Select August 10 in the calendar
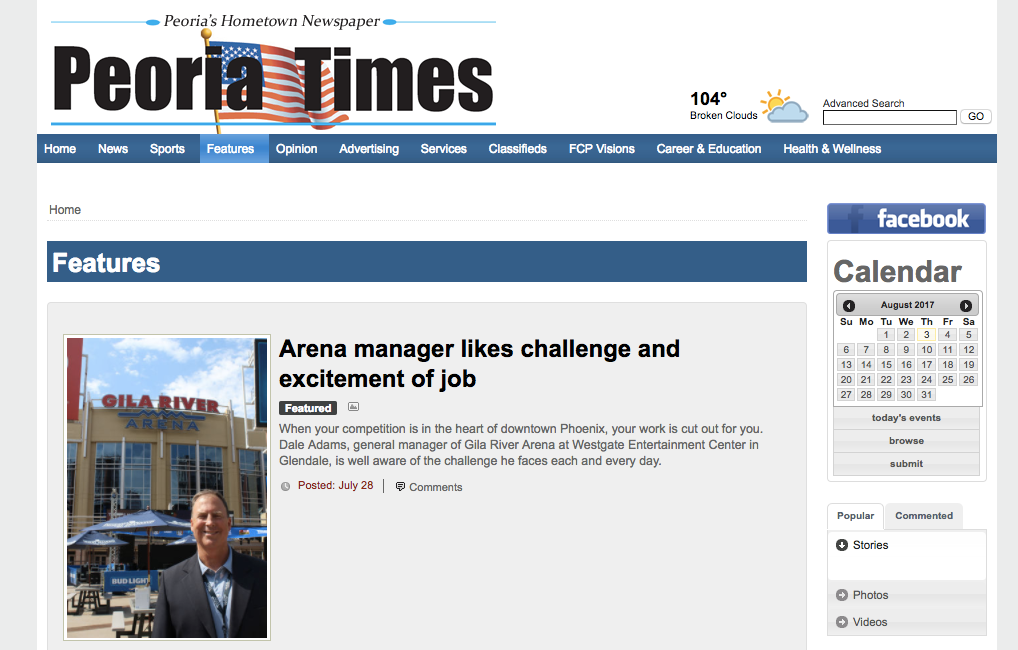Image resolution: width=1018 pixels, height=650 pixels. coord(926,350)
